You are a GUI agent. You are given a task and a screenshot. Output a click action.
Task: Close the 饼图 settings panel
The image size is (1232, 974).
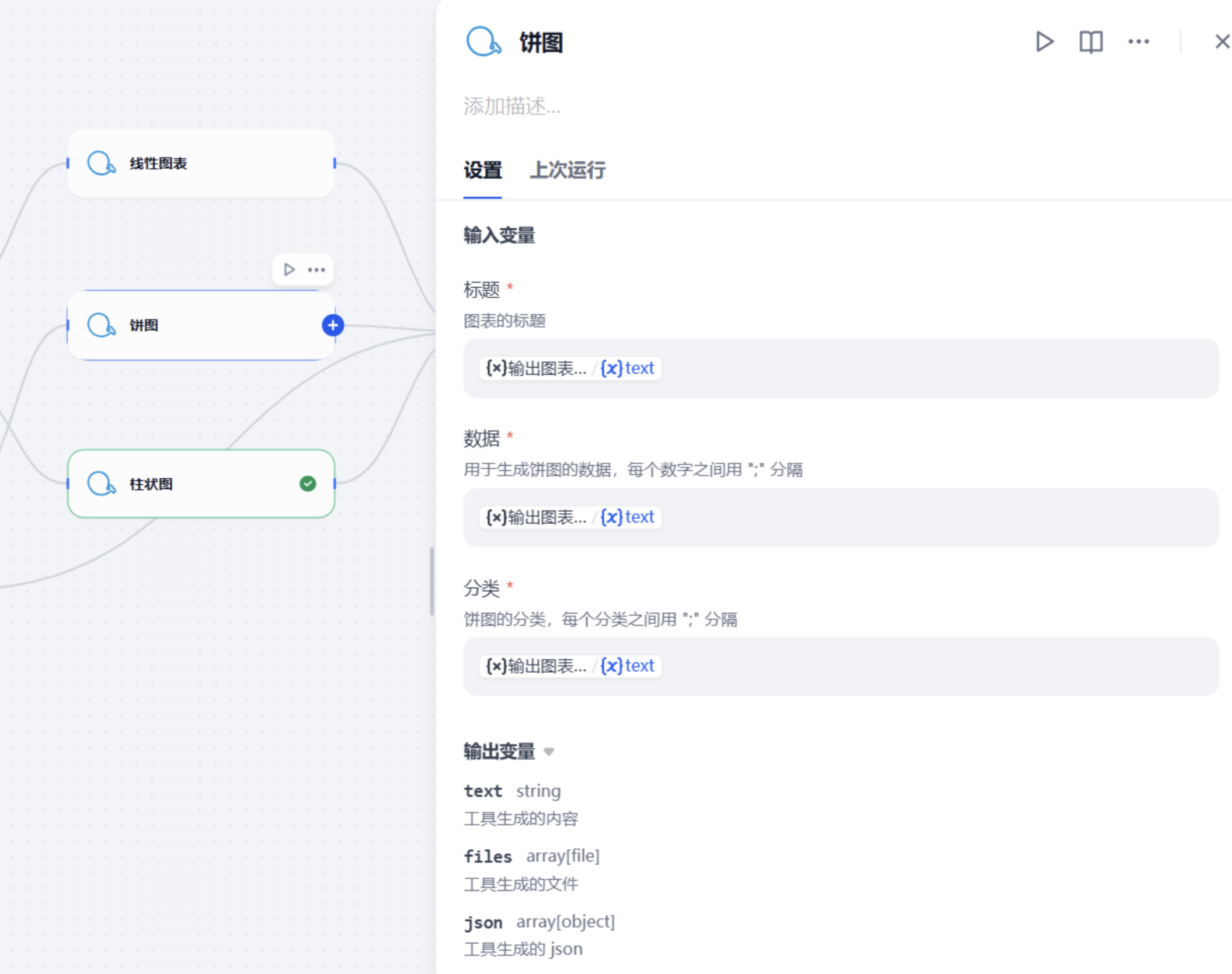[1221, 41]
